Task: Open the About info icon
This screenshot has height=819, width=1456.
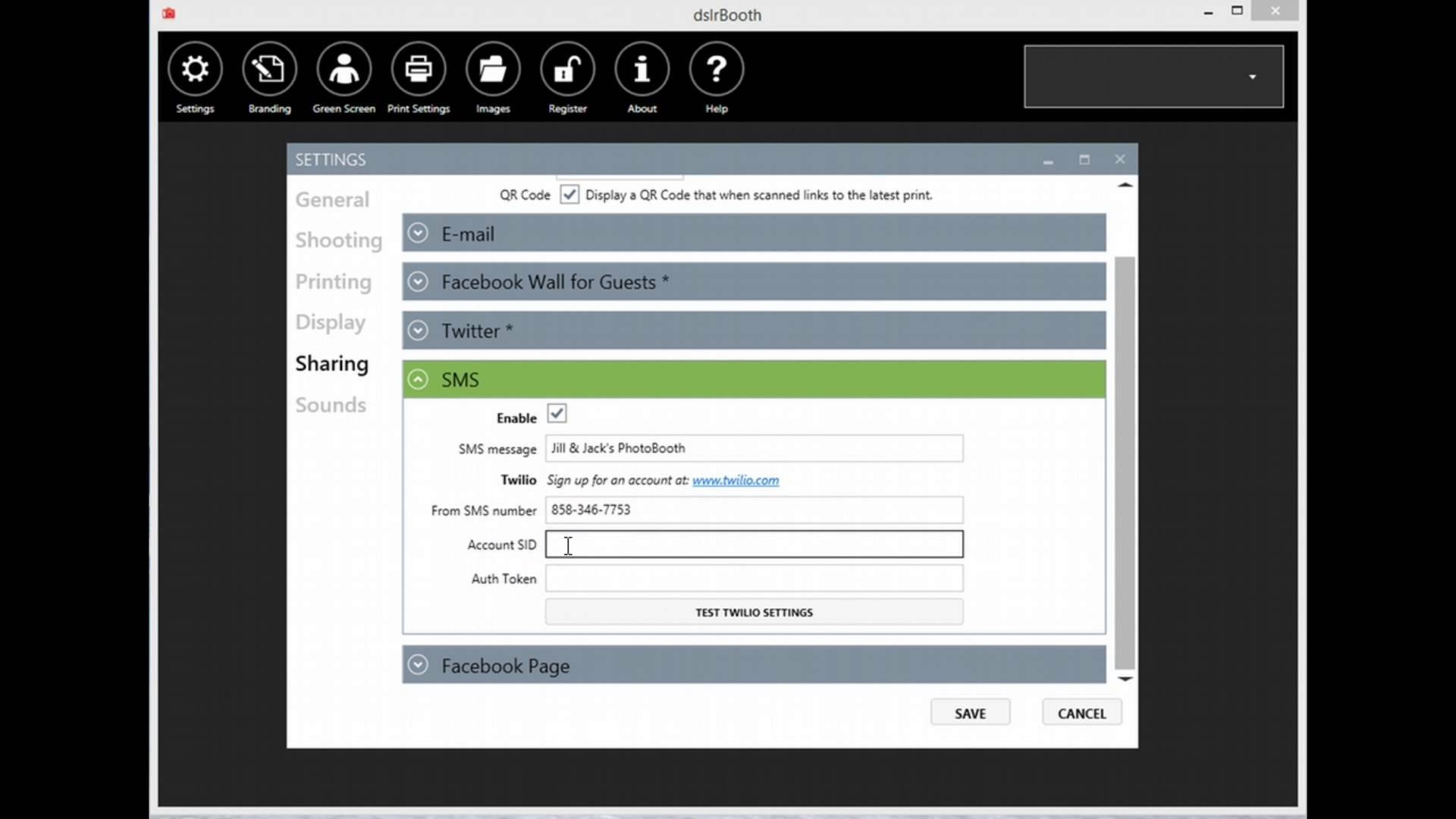Action: (642, 69)
